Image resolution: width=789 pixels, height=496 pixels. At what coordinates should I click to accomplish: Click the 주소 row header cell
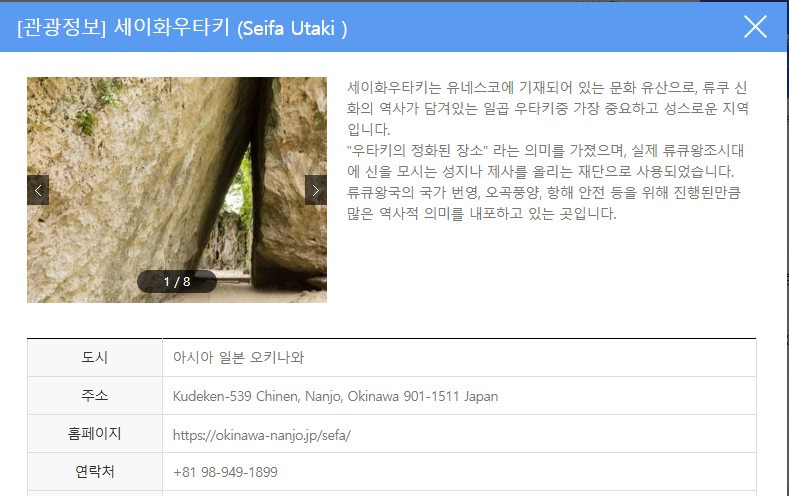pos(95,395)
